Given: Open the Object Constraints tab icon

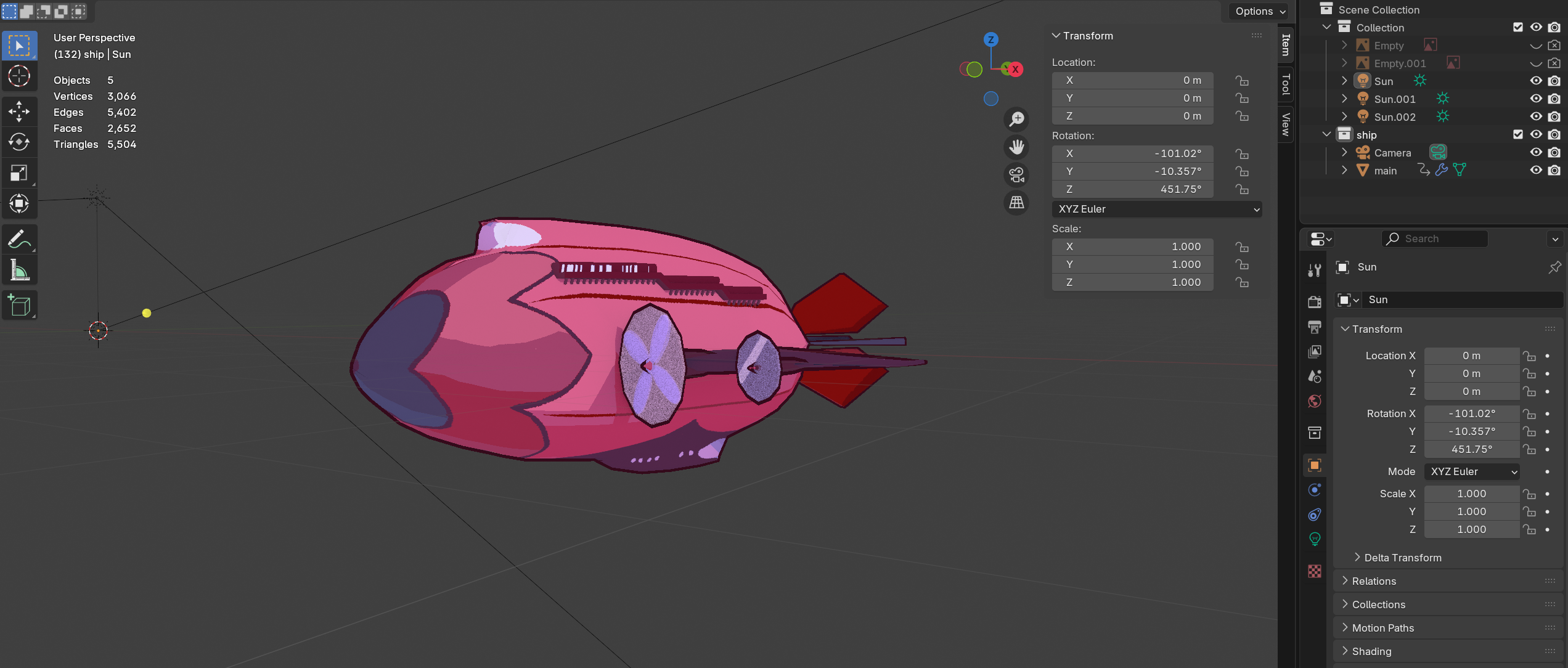Looking at the screenshot, I should pos(1314,515).
